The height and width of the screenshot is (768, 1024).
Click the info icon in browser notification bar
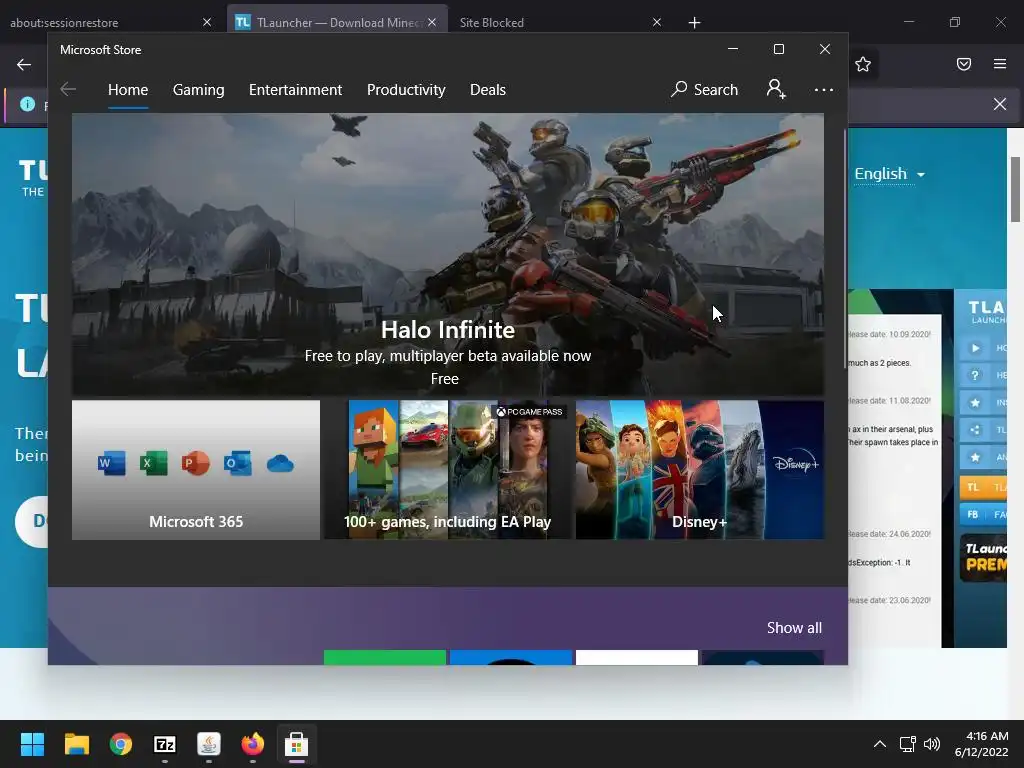[x=27, y=104]
